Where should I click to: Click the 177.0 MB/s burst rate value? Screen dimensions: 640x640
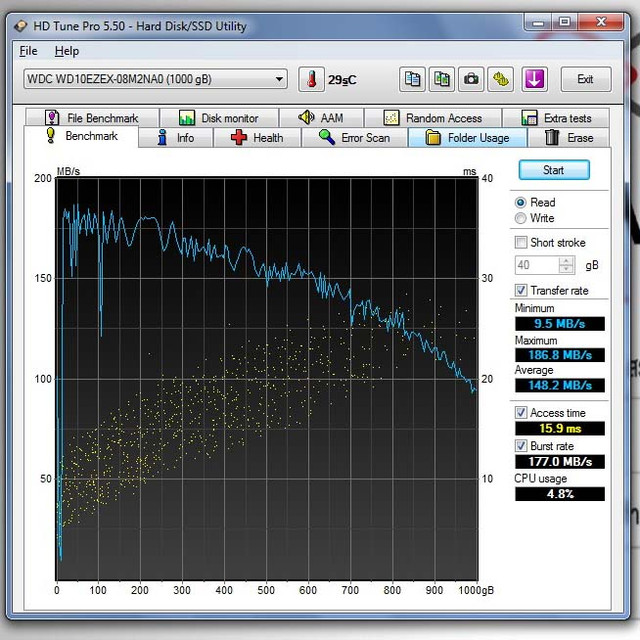560,461
